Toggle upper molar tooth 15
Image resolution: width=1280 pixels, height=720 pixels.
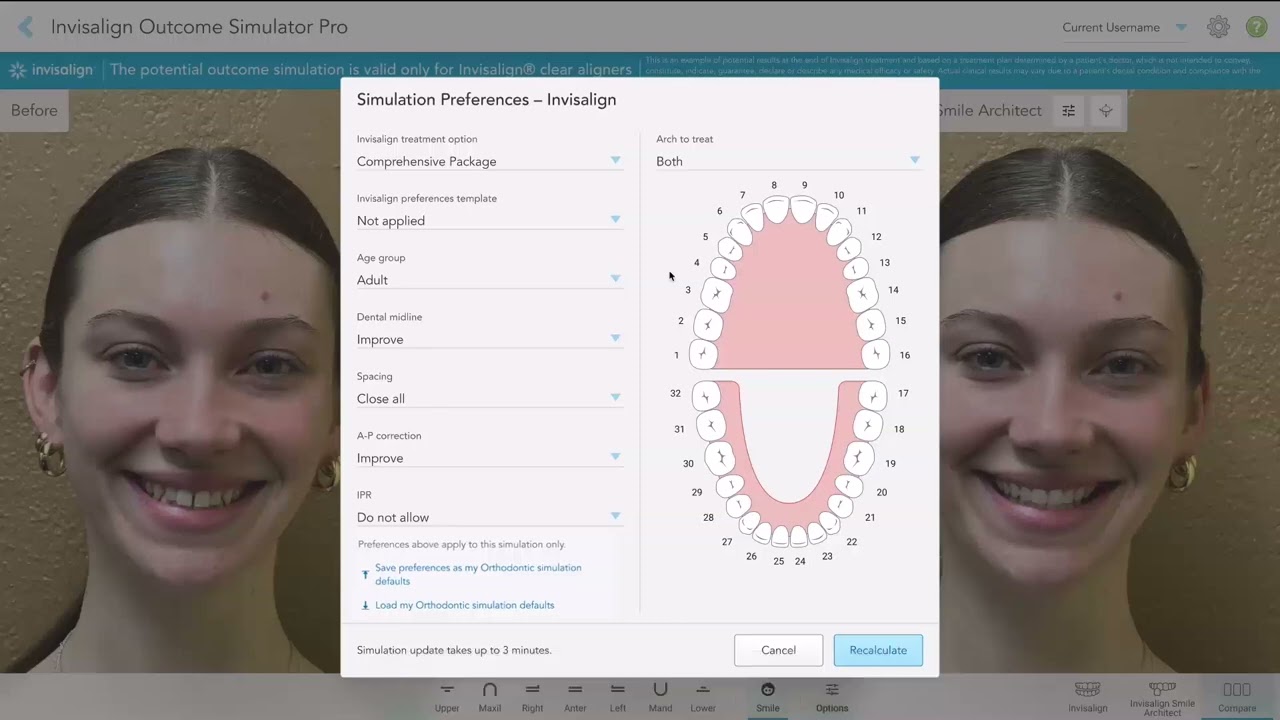tap(871, 324)
